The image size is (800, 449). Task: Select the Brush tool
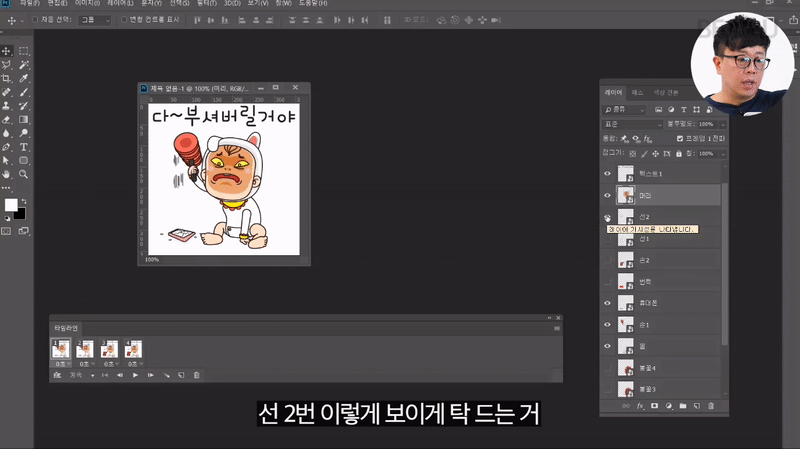point(23,92)
